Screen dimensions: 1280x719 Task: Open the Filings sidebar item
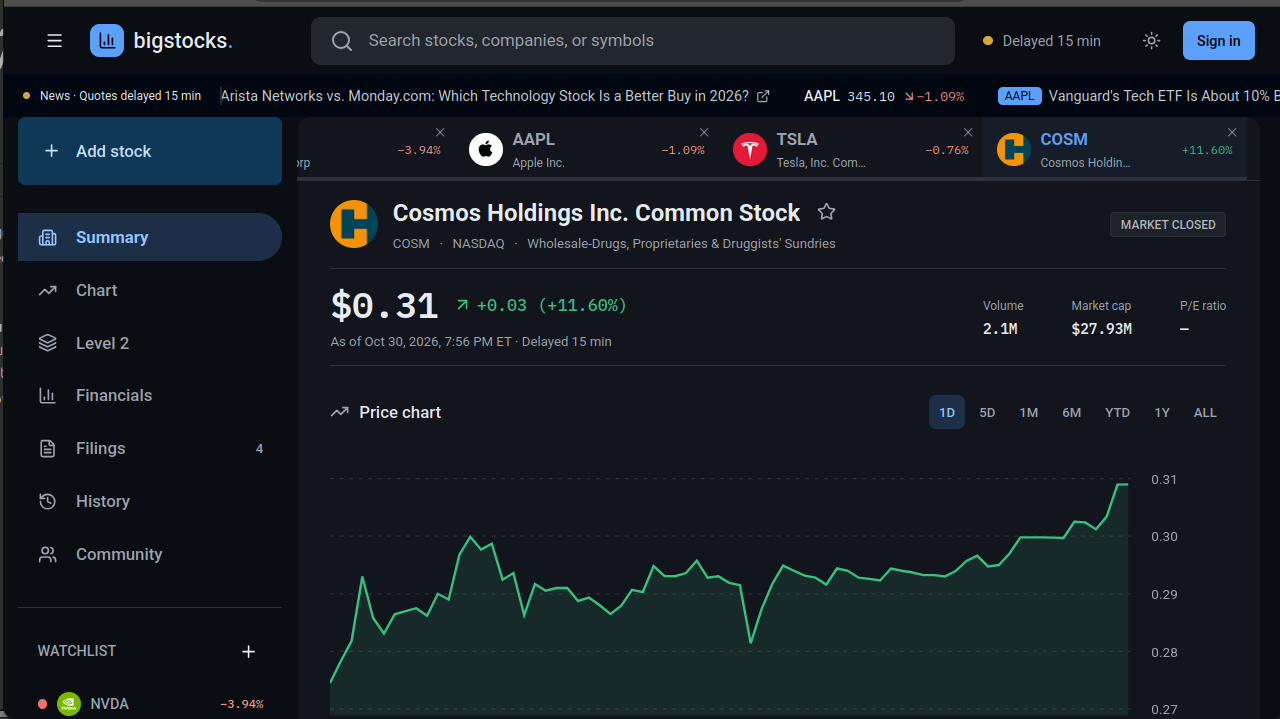tap(150, 448)
